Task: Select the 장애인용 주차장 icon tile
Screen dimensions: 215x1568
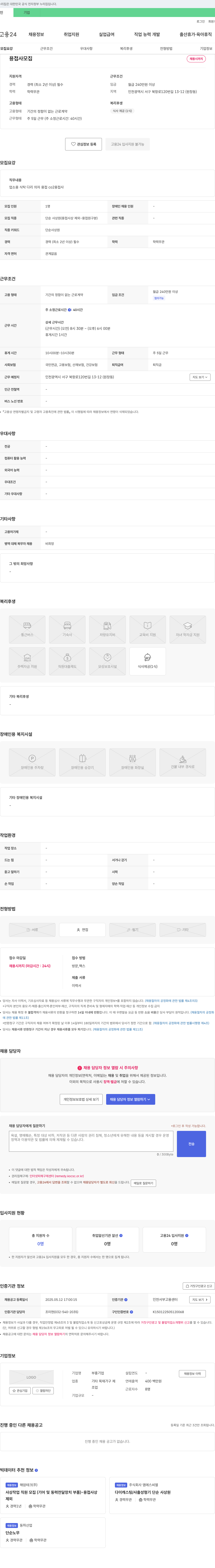Action: click(32, 762)
